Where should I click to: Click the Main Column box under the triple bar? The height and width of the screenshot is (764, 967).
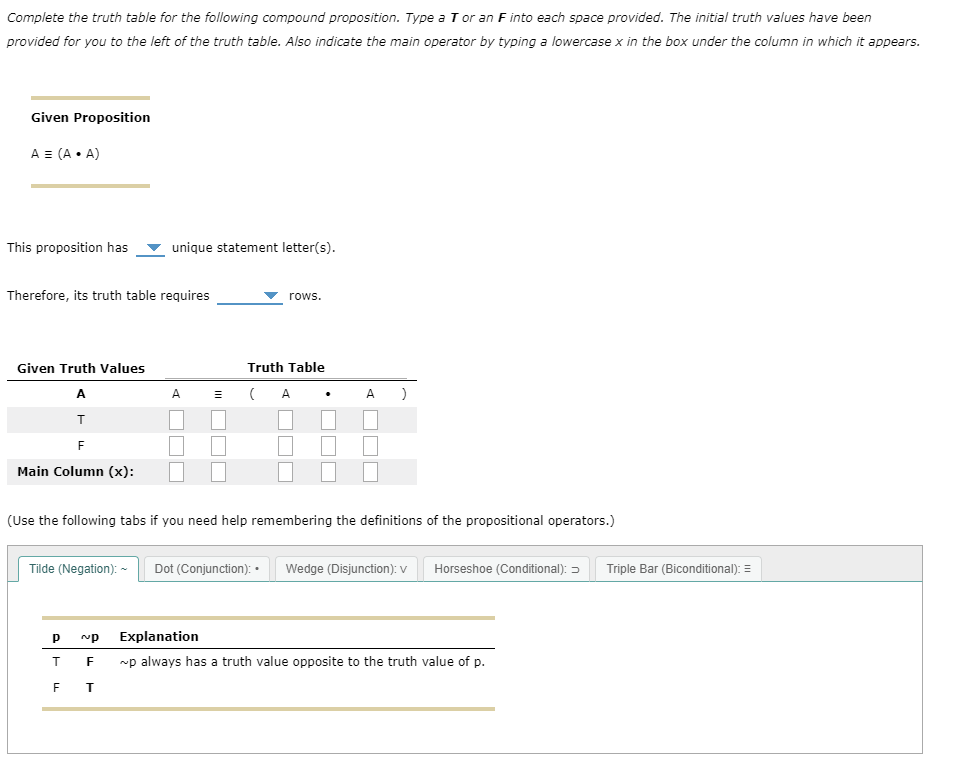[x=218, y=471]
